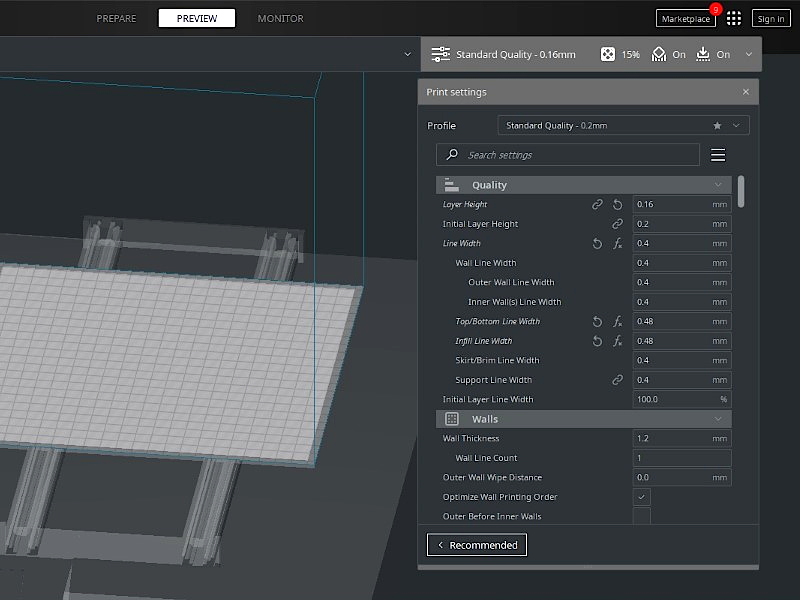
Task: Edit the Layer Height value field
Action: coord(682,204)
